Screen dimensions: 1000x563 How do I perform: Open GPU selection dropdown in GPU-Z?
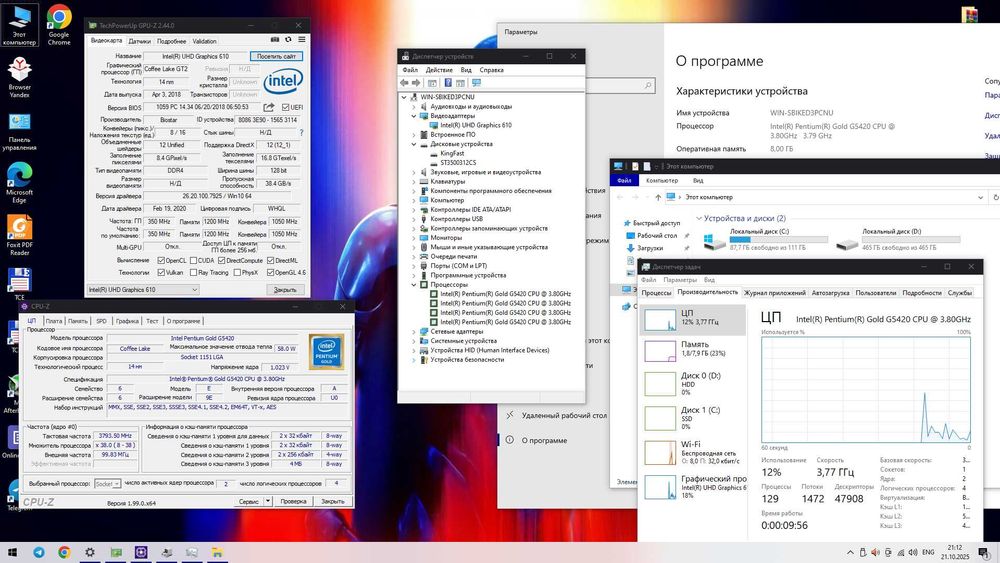(x=143, y=289)
